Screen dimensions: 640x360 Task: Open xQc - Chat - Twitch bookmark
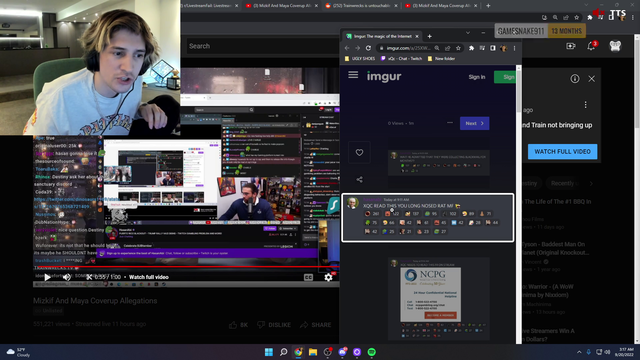[x=401, y=58]
